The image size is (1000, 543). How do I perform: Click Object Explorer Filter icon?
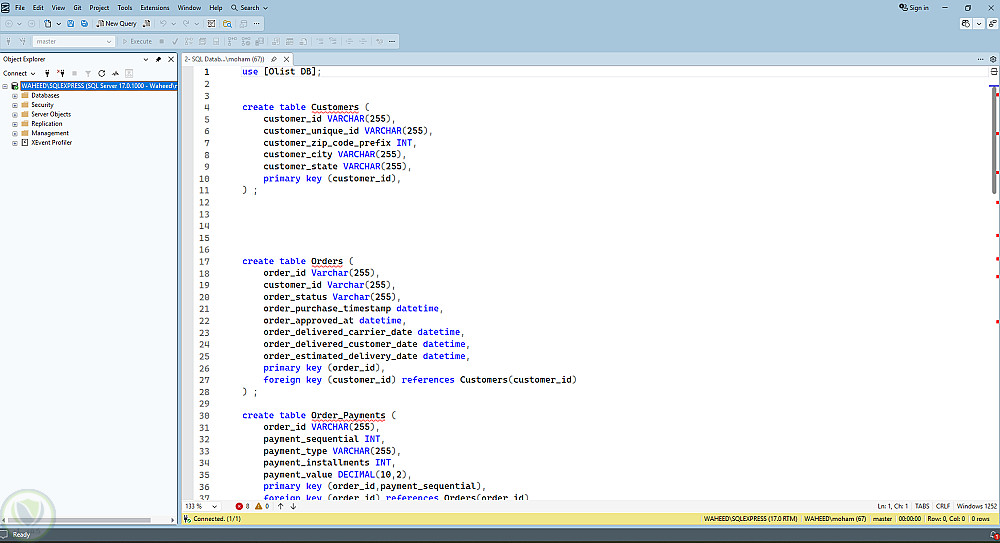coord(88,73)
